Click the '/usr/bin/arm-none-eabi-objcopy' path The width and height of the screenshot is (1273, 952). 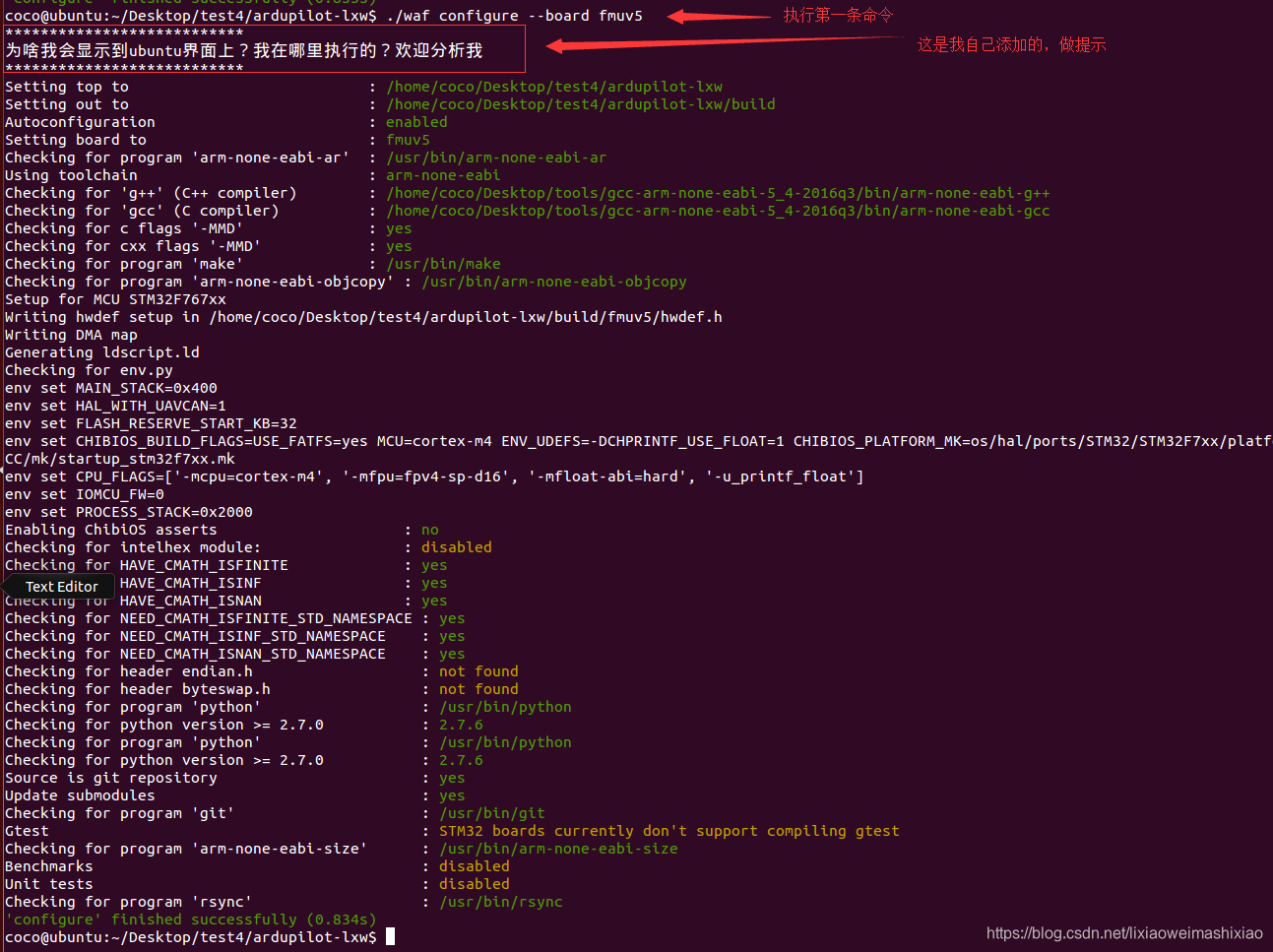(554, 282)
